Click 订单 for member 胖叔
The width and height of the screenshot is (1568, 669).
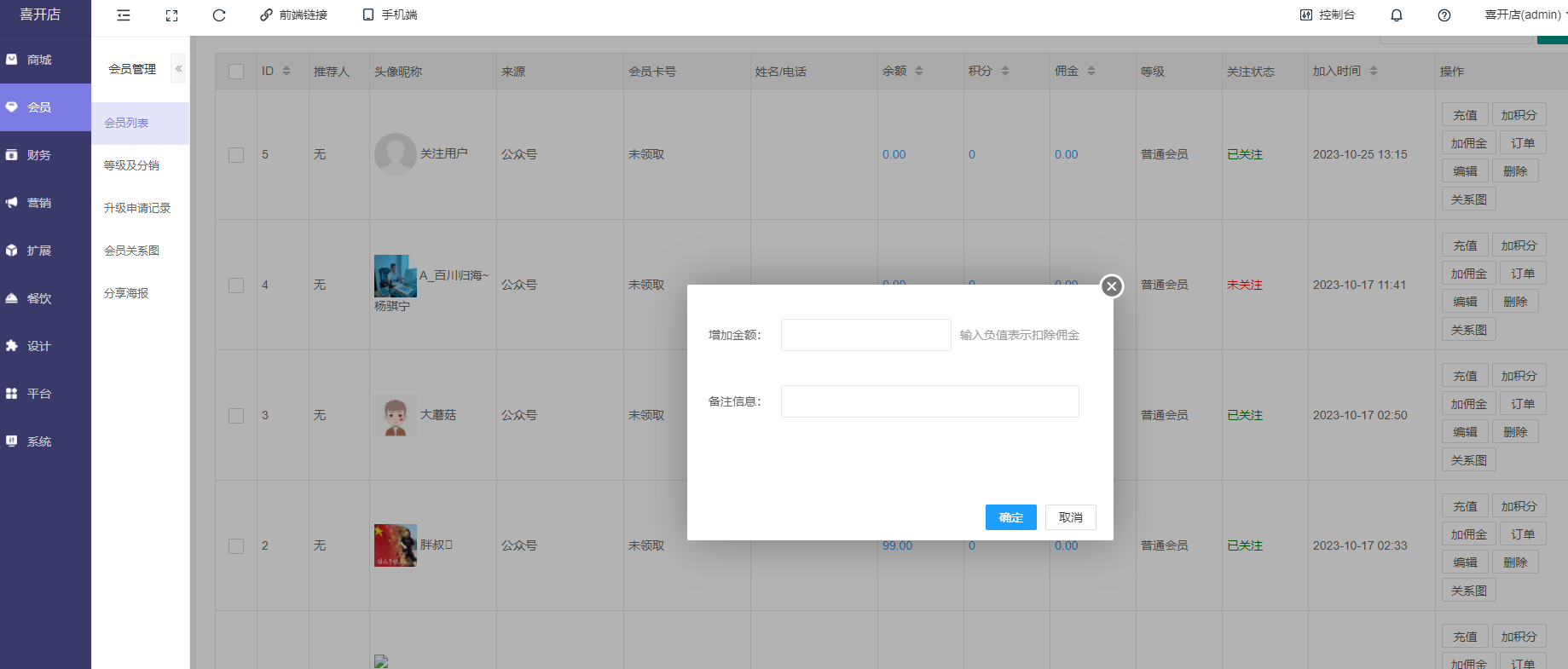coord(1523,534)
